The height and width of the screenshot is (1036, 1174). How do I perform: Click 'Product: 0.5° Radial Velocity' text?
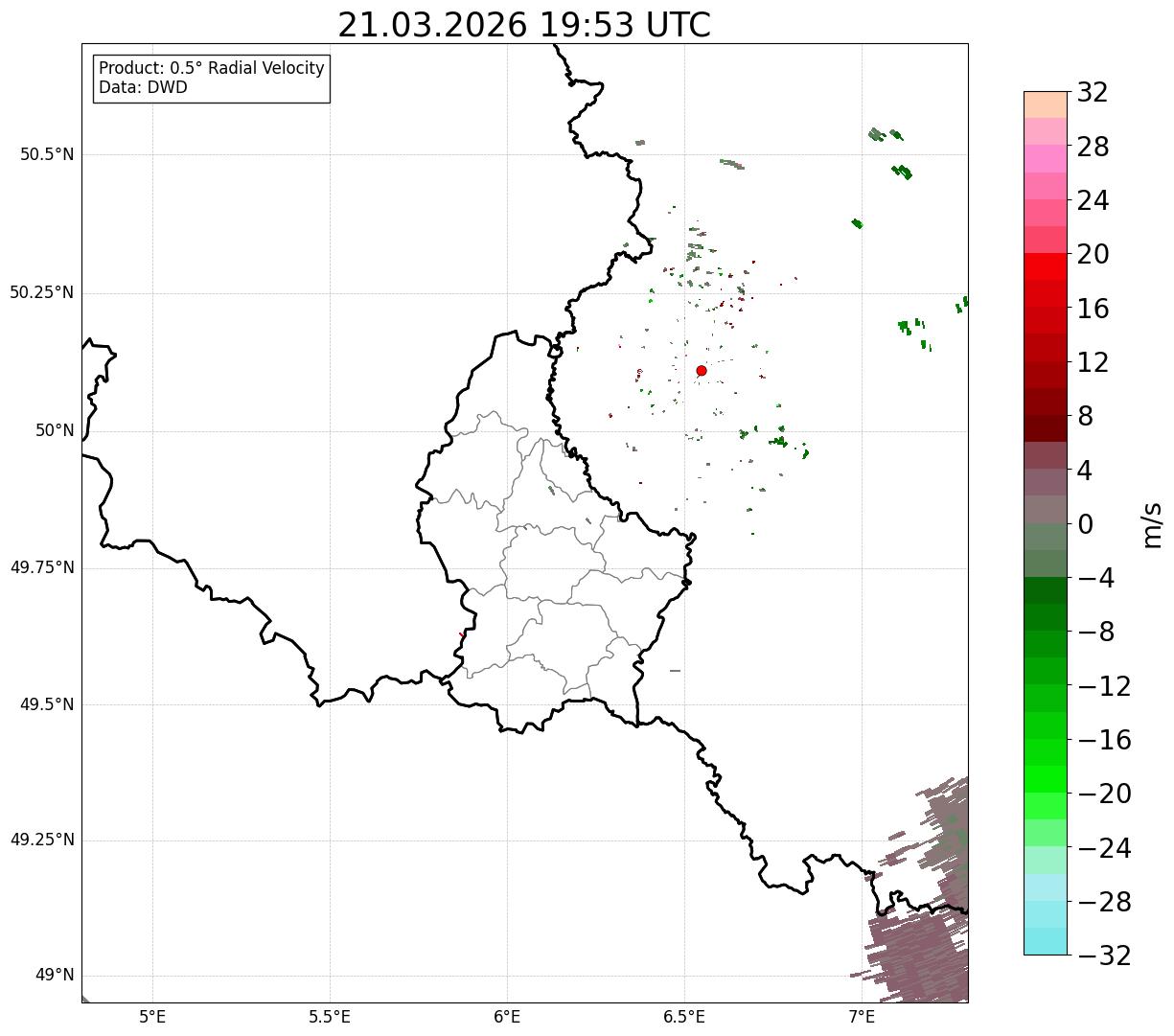click(212, 69)
